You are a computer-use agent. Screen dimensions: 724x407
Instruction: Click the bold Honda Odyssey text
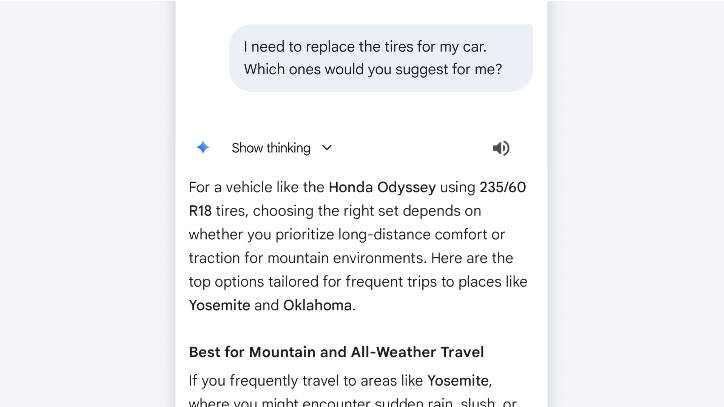[382, 187]
